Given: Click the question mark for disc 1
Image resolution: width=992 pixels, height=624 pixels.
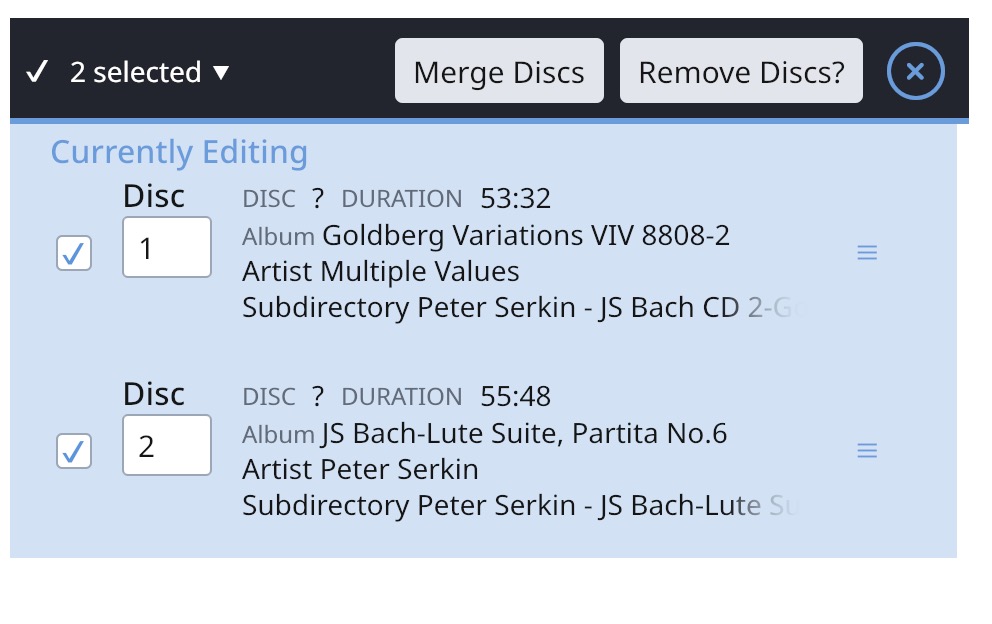Looking at the screenshot, I should click(318, 199).
